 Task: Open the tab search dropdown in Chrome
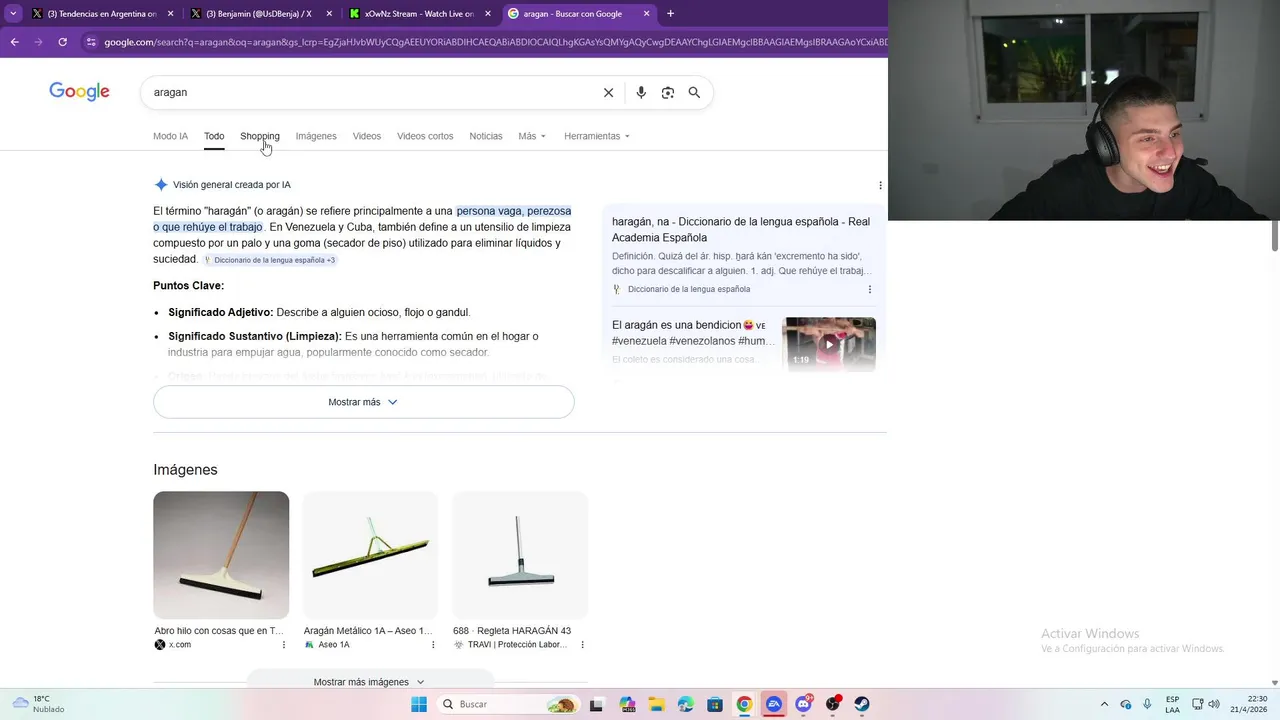pyautogui.click(x=13, y=14)
